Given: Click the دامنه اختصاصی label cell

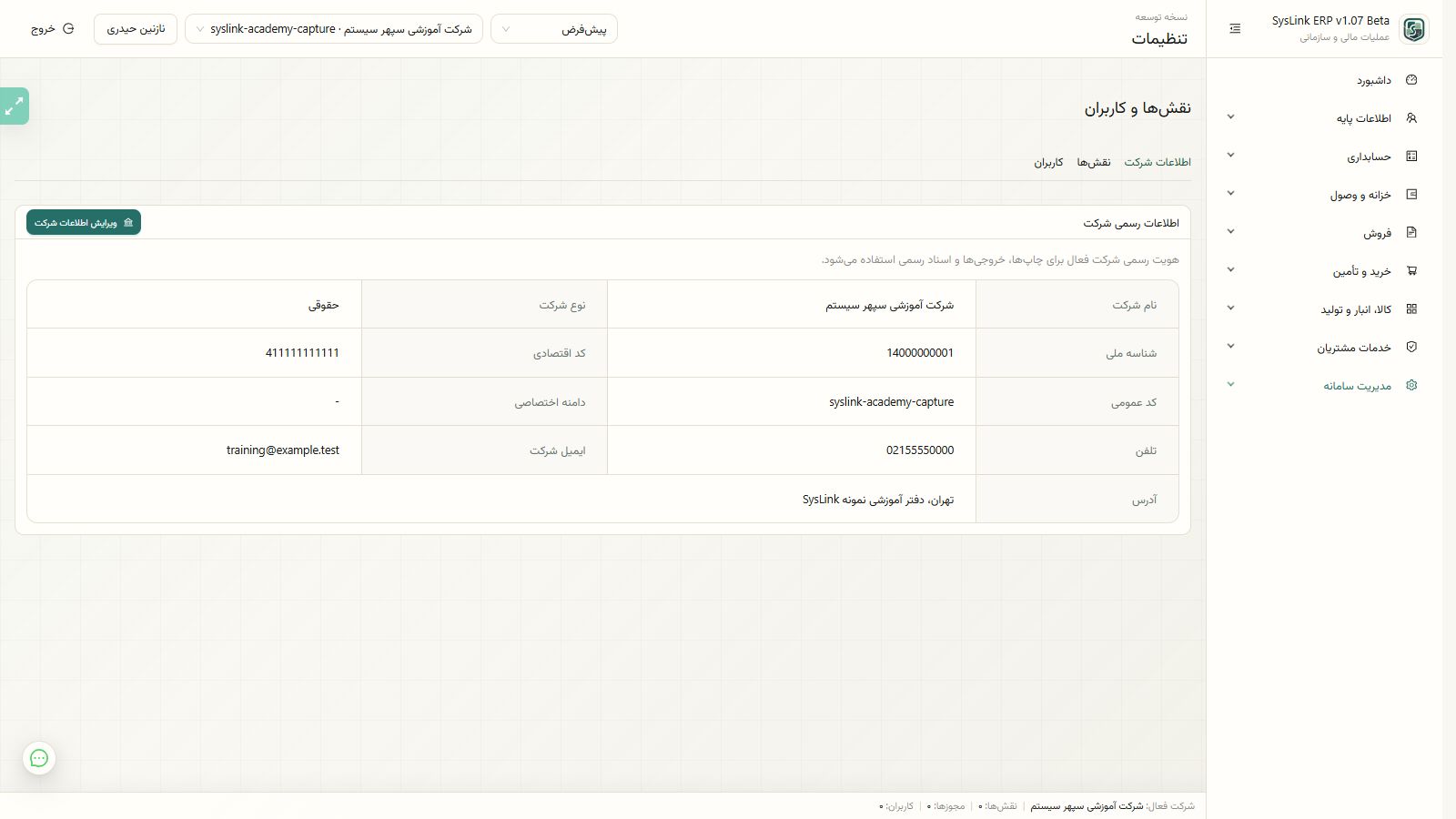Looking at the screenshot, I should (484, 401).
